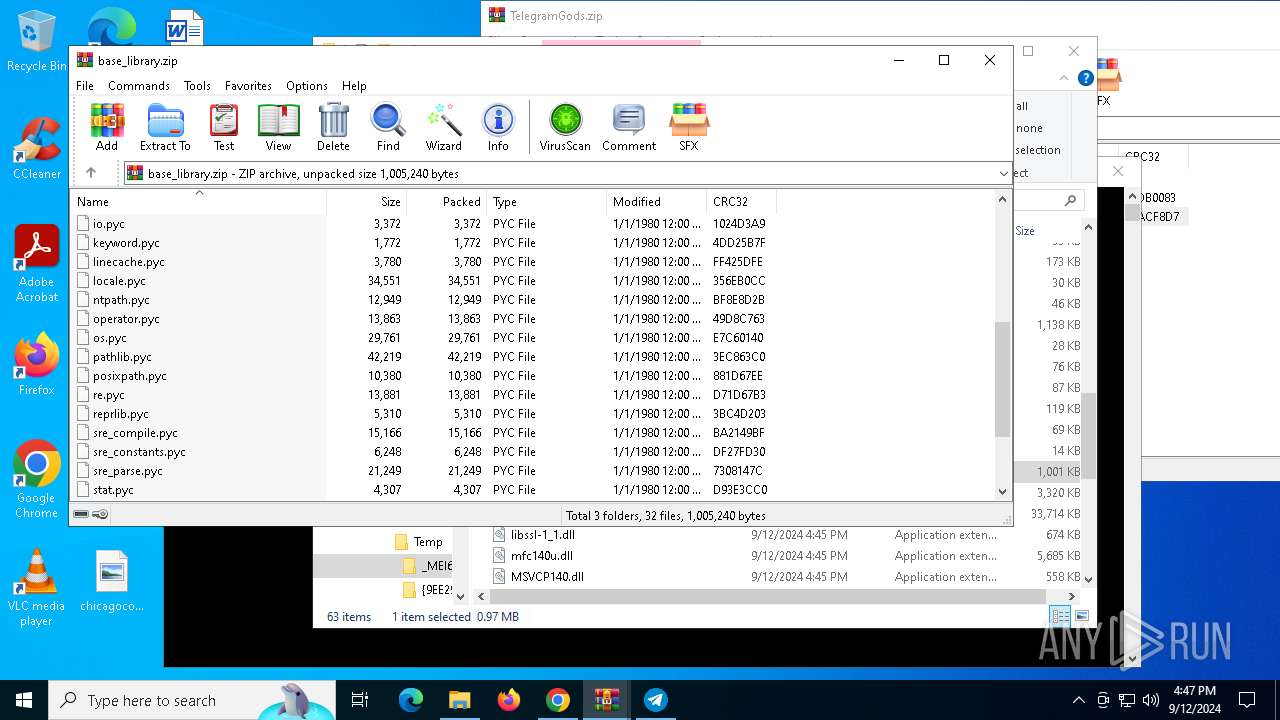This screenshot has height=720, width=1280.
Task: Click the Extract To toolbar icon
Action: (x=165, y=127)
